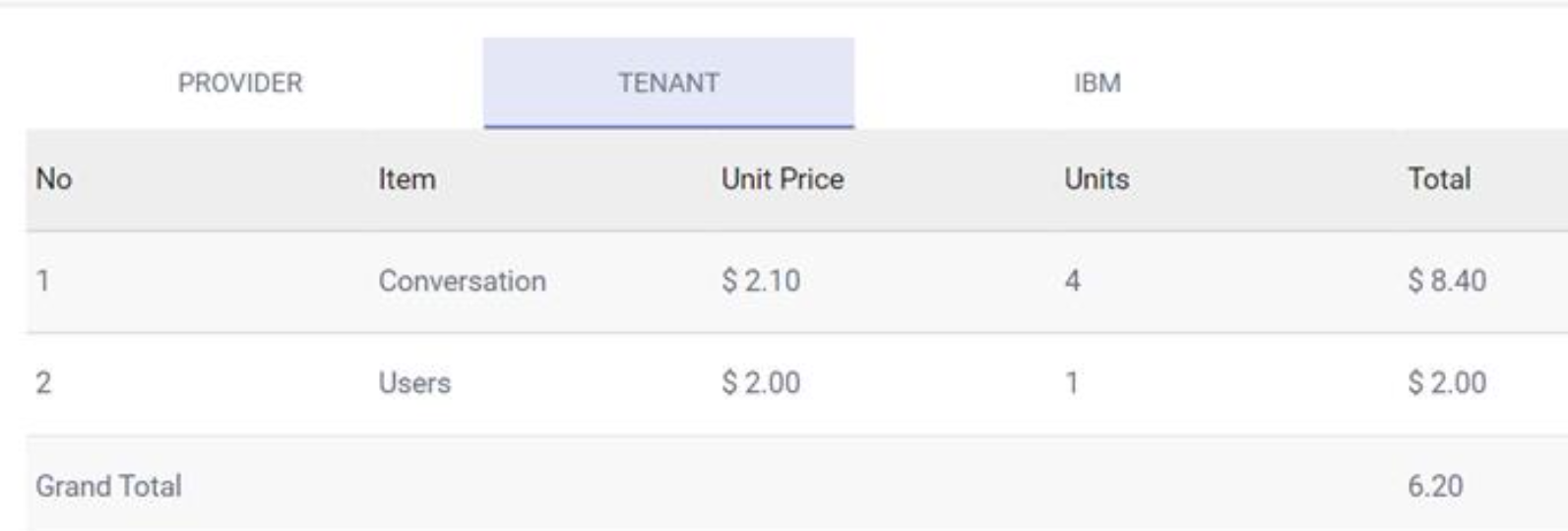Click the Users units value 1
The width and height of the screenshot is (1568, 531).
[1072, 382]
